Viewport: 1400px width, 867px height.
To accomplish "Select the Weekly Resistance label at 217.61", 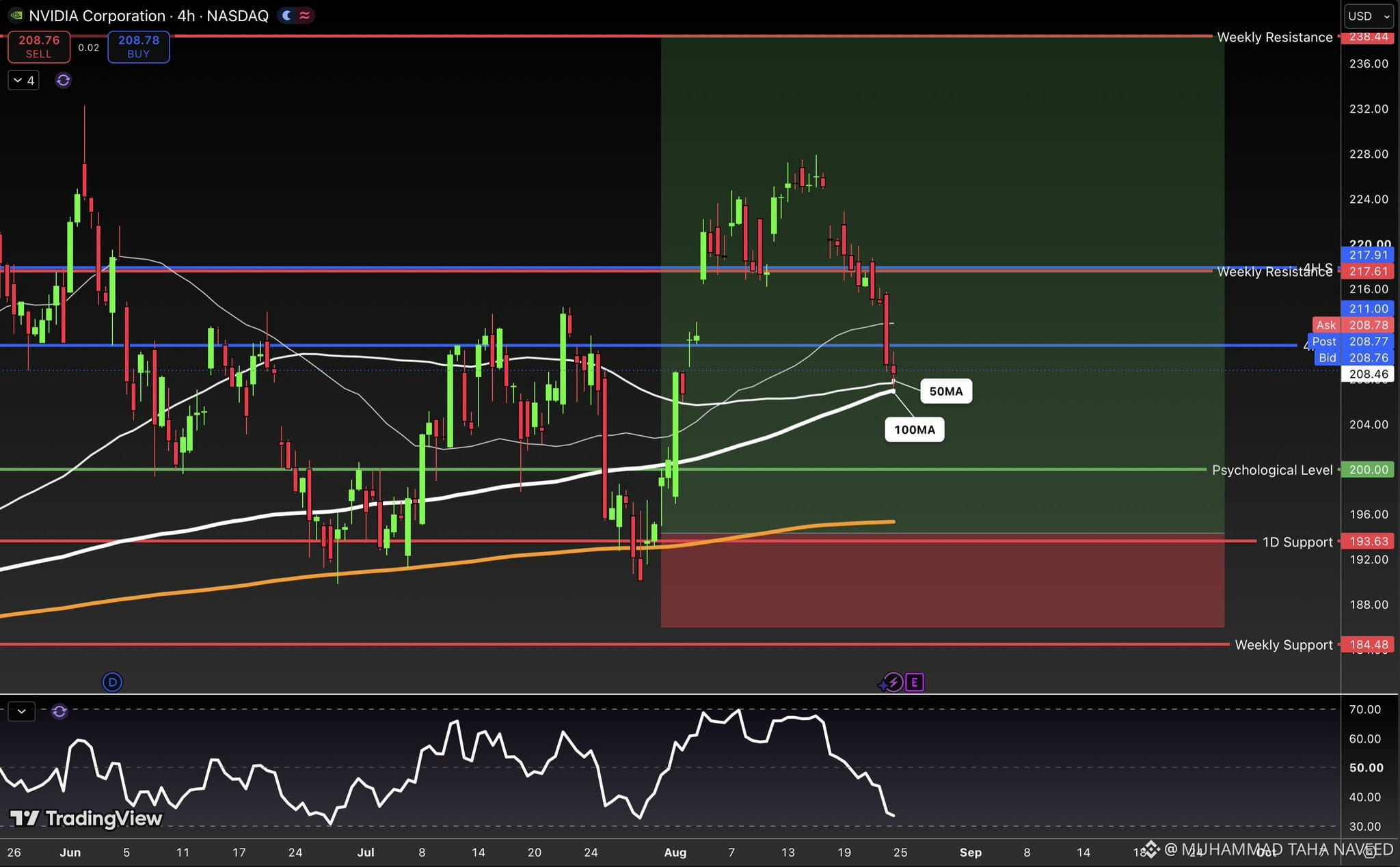I will [x=1275, y=272].
